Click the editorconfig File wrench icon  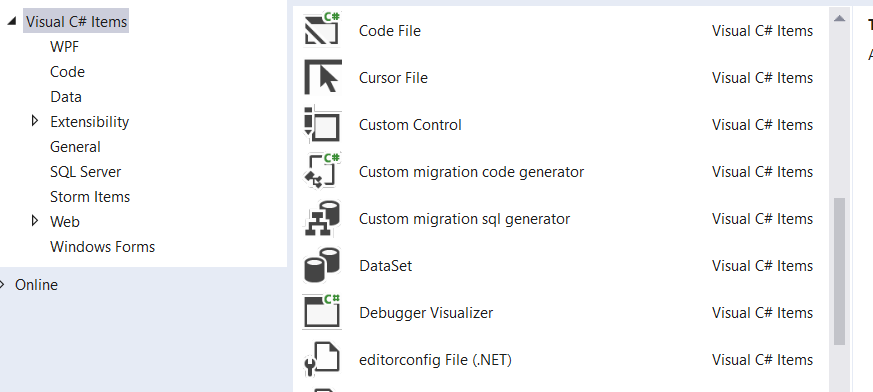tap(322, 359)
